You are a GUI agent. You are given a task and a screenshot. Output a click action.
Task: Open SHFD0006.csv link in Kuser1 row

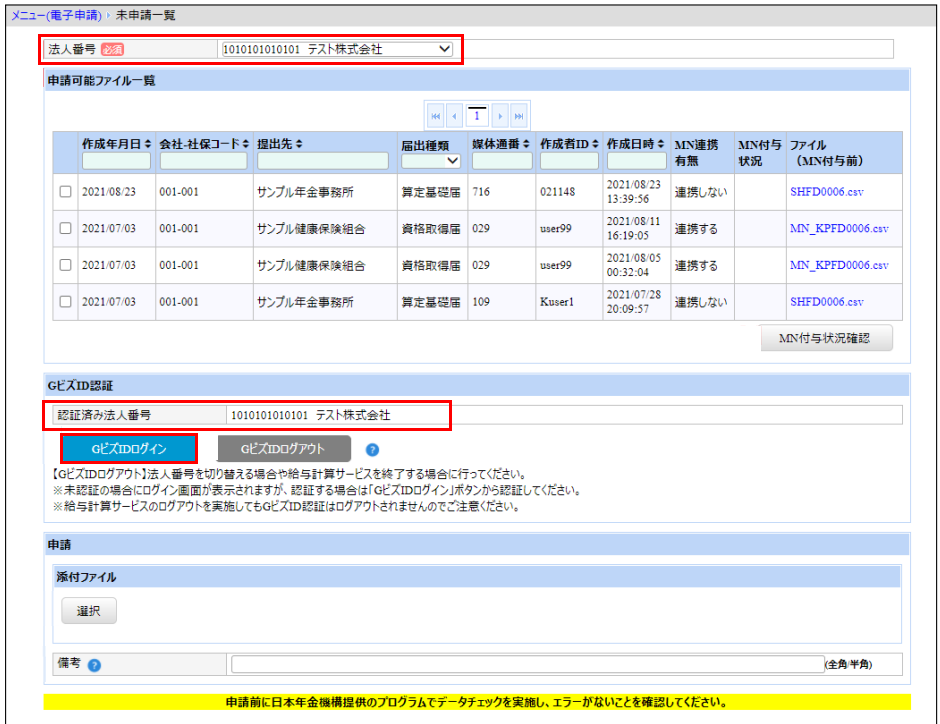(827, 301)
